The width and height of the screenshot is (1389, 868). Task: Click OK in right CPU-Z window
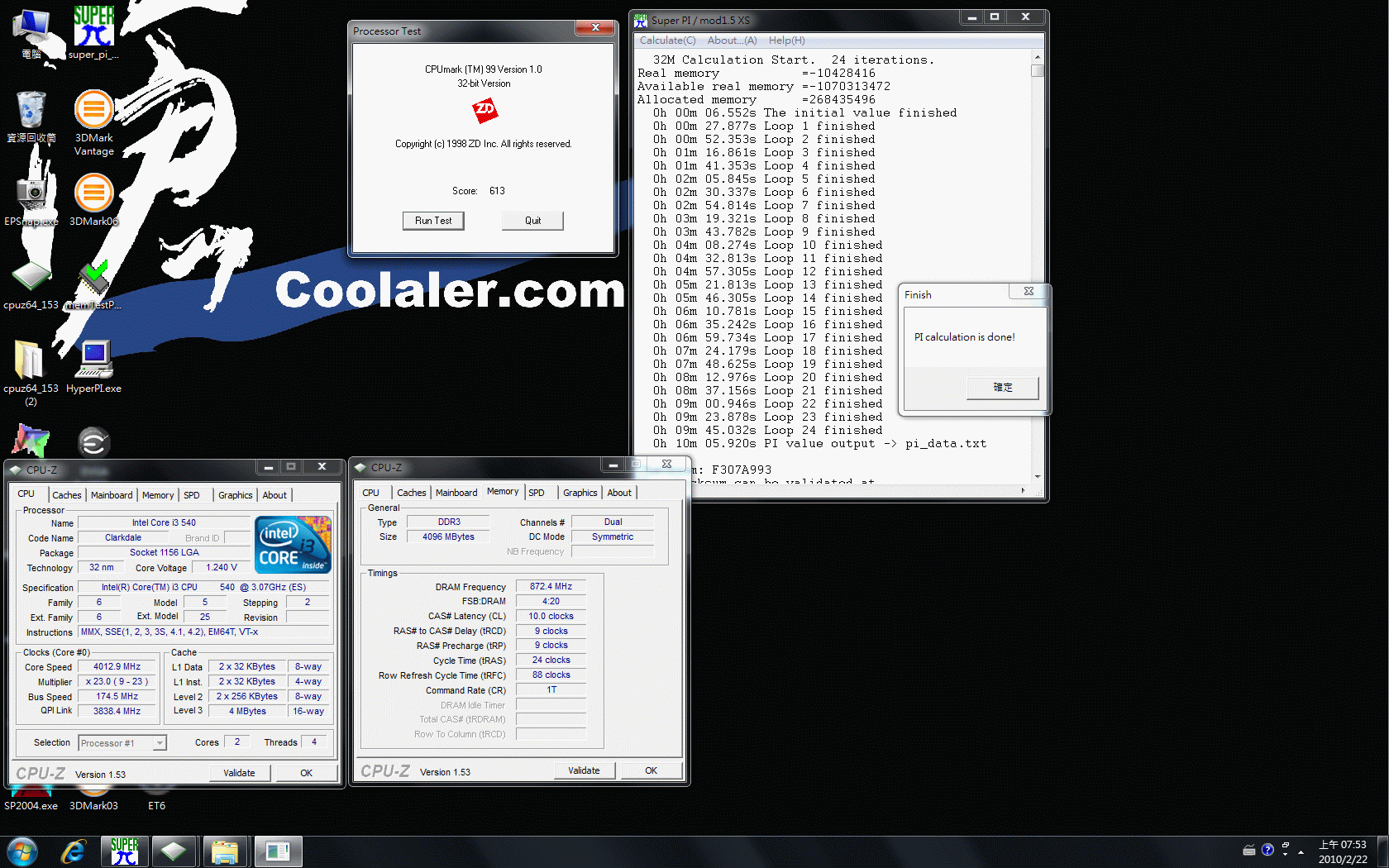[652, 770]
